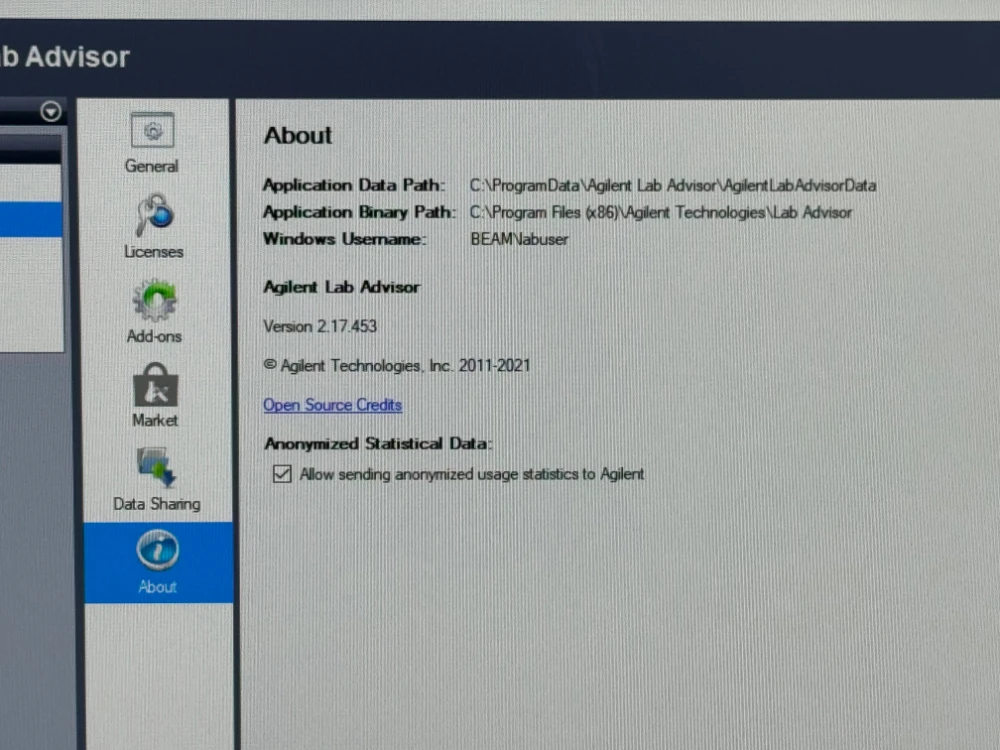This screenshot has width=1000, height=750.
Task: Click the About heading
Action: 298,135
